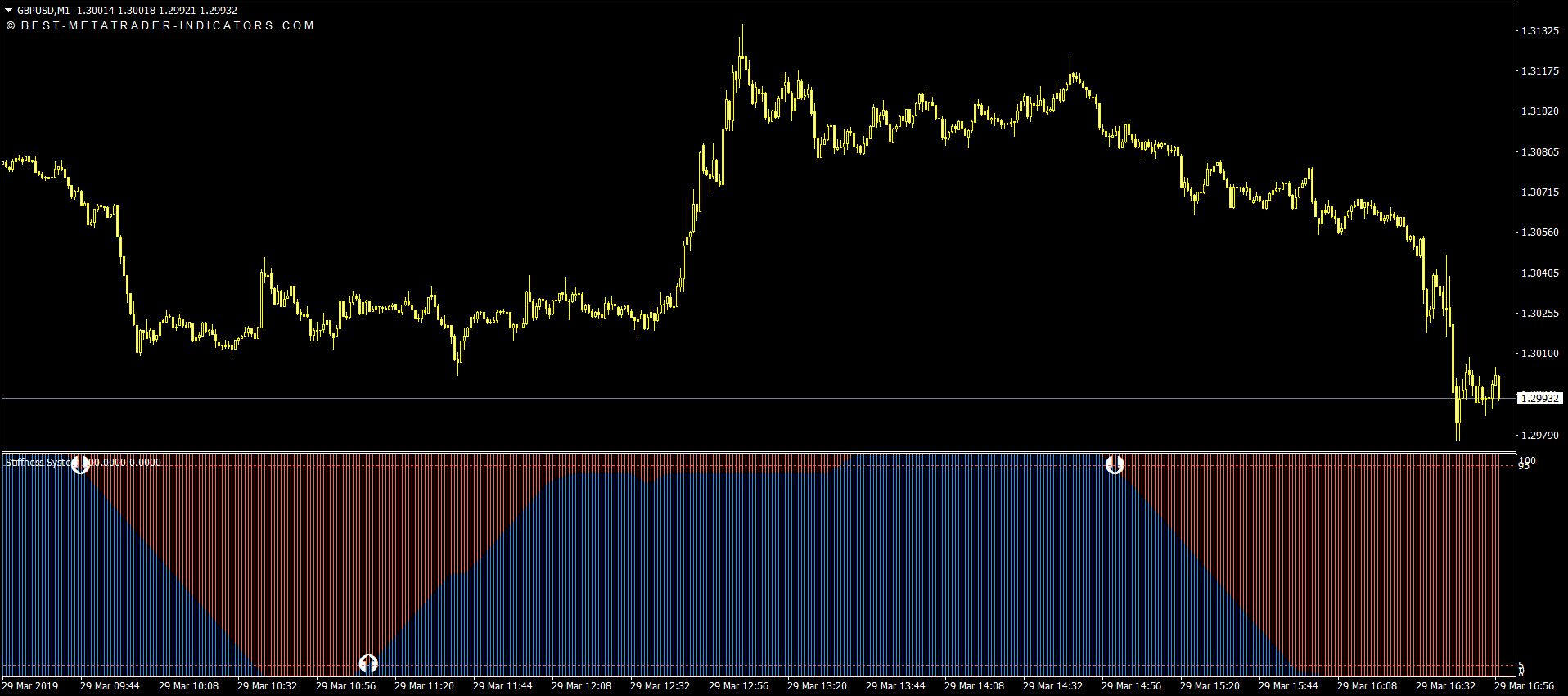Click the 29 Mar 12:08 time label

[x=581, y=686]
